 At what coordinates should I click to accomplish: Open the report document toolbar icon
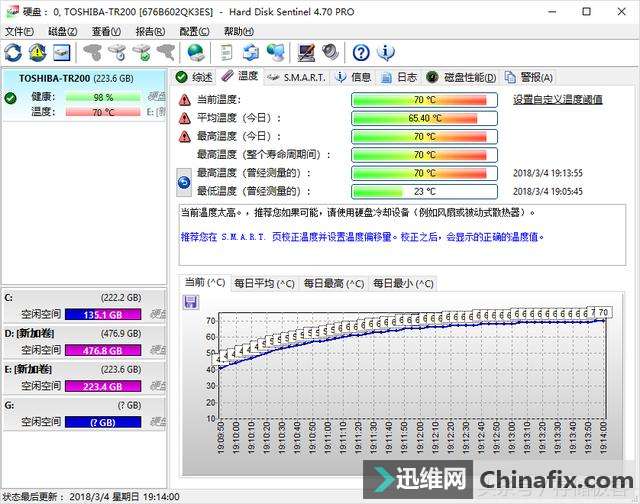tap(226, 53)
